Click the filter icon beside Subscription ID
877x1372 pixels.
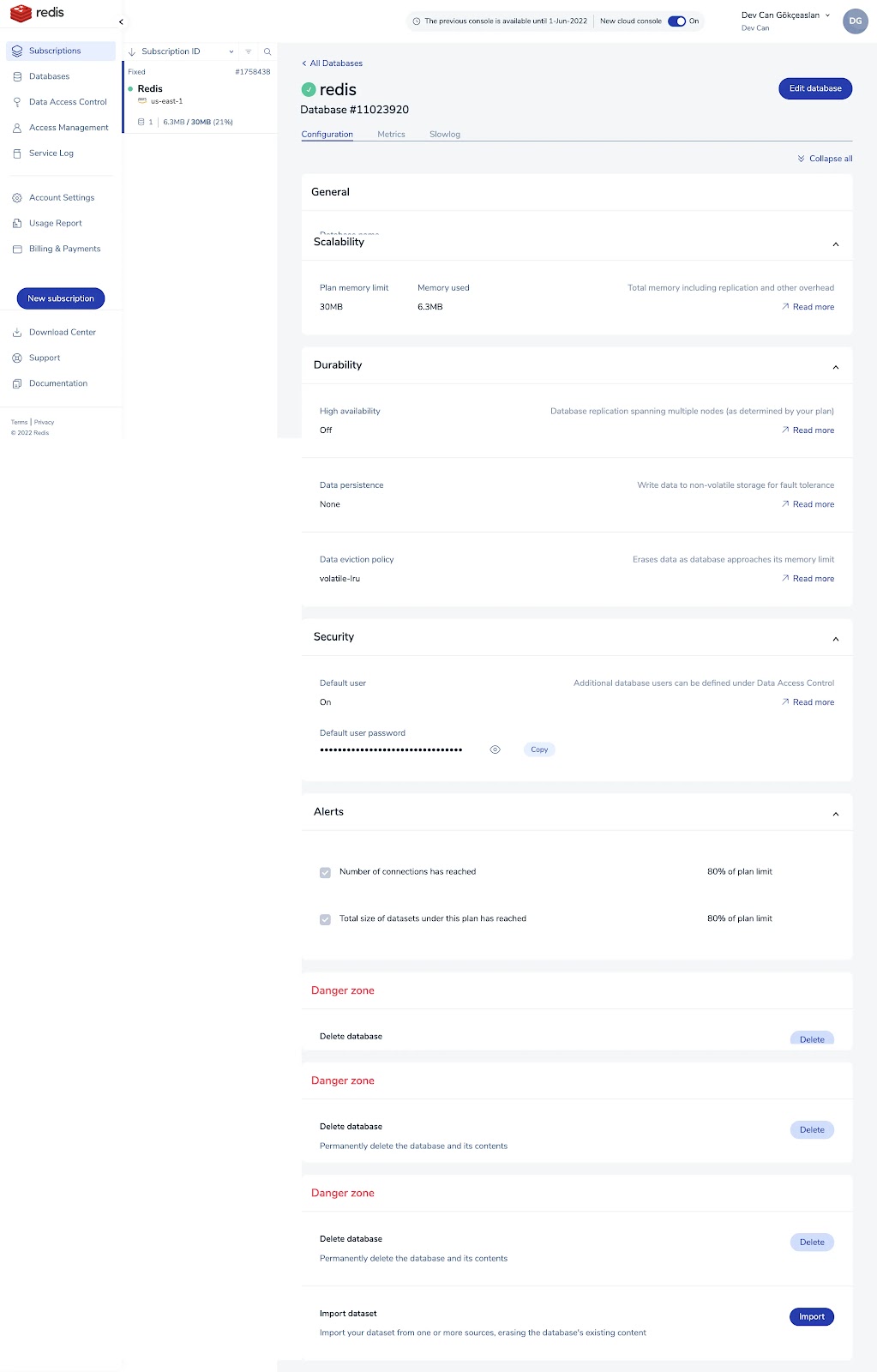(249, 51)
